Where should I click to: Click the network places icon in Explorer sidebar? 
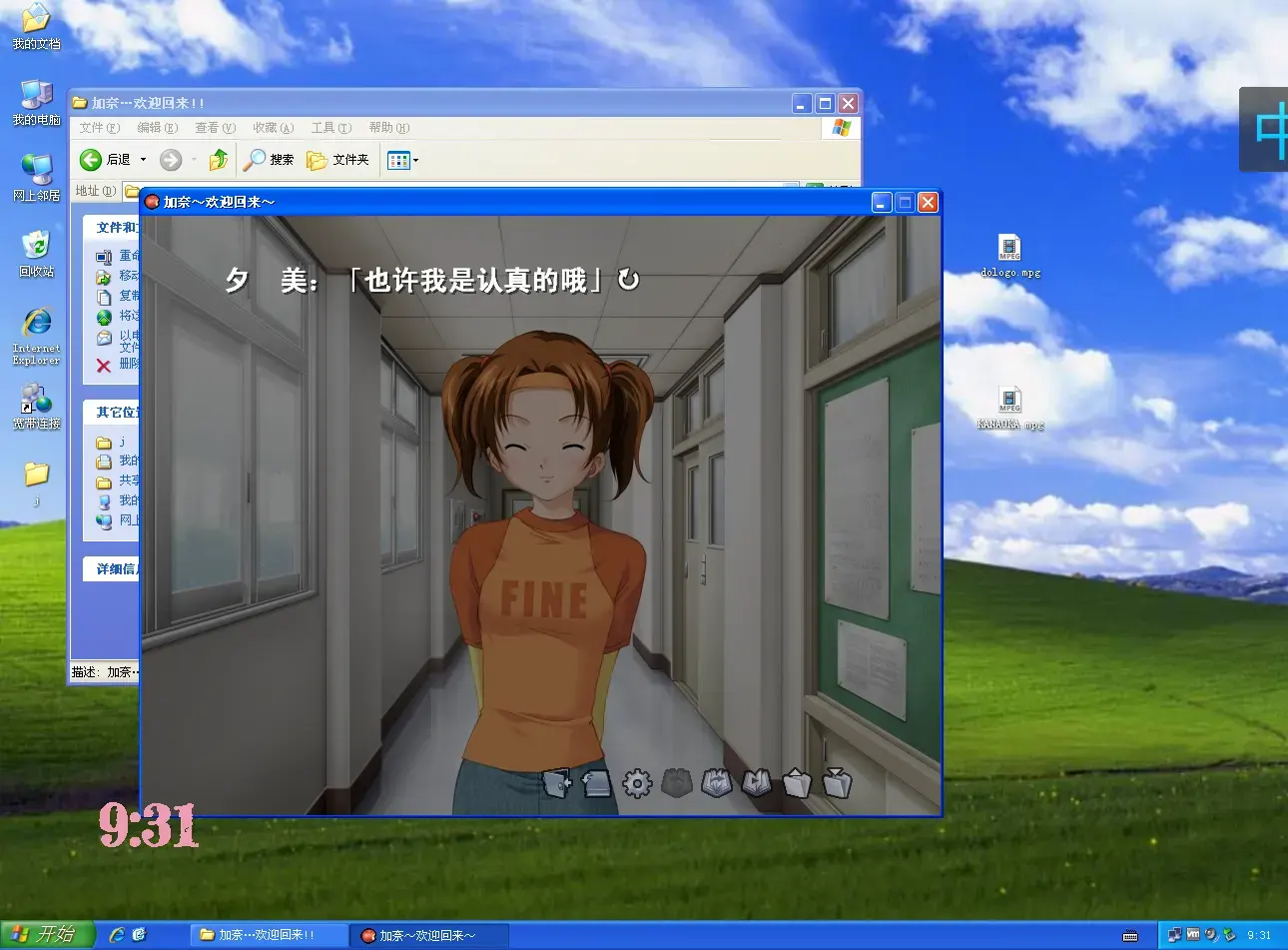tap(104, 520)
